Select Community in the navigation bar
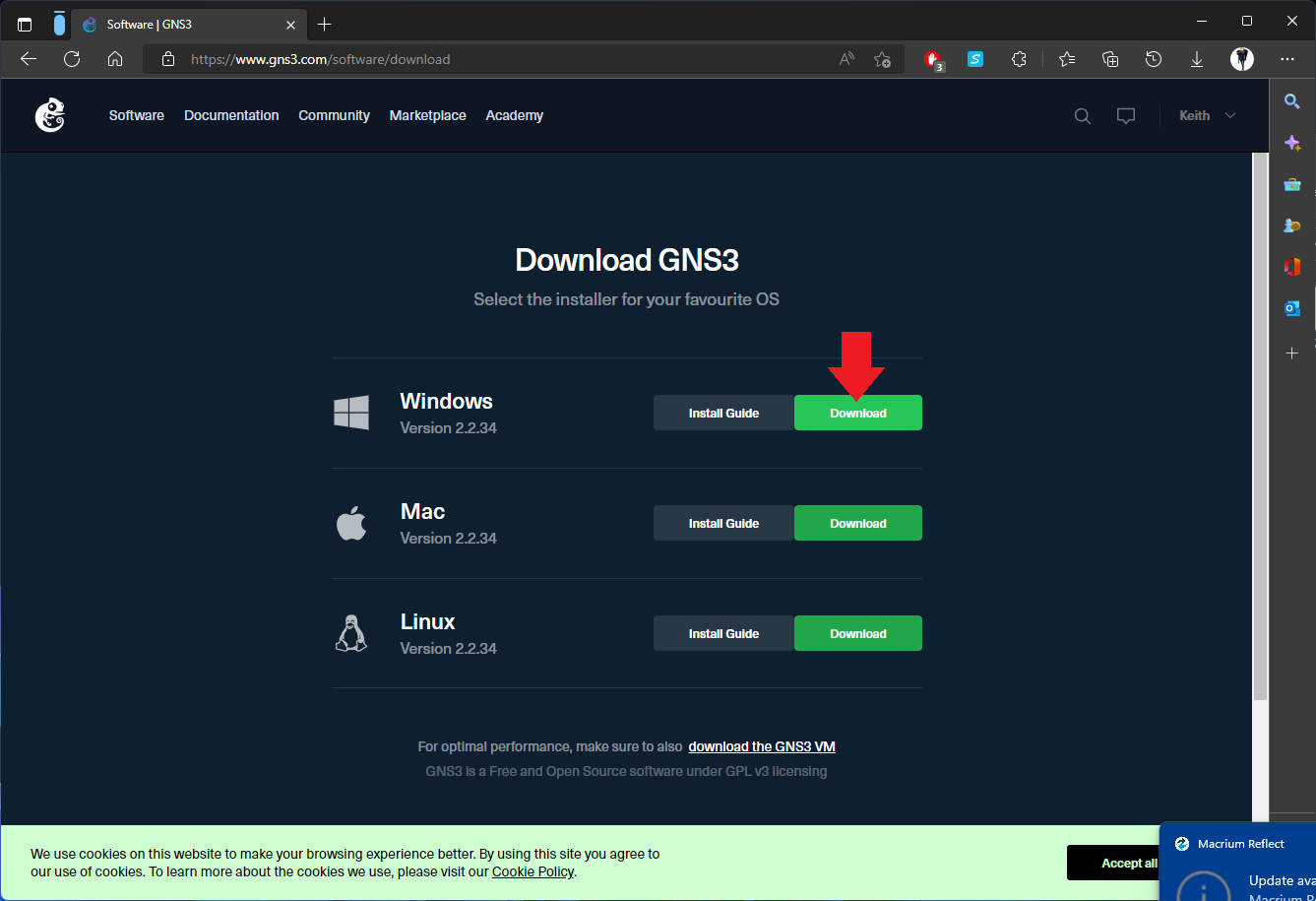Viewport: 1316px width, 901px height. 334,115
